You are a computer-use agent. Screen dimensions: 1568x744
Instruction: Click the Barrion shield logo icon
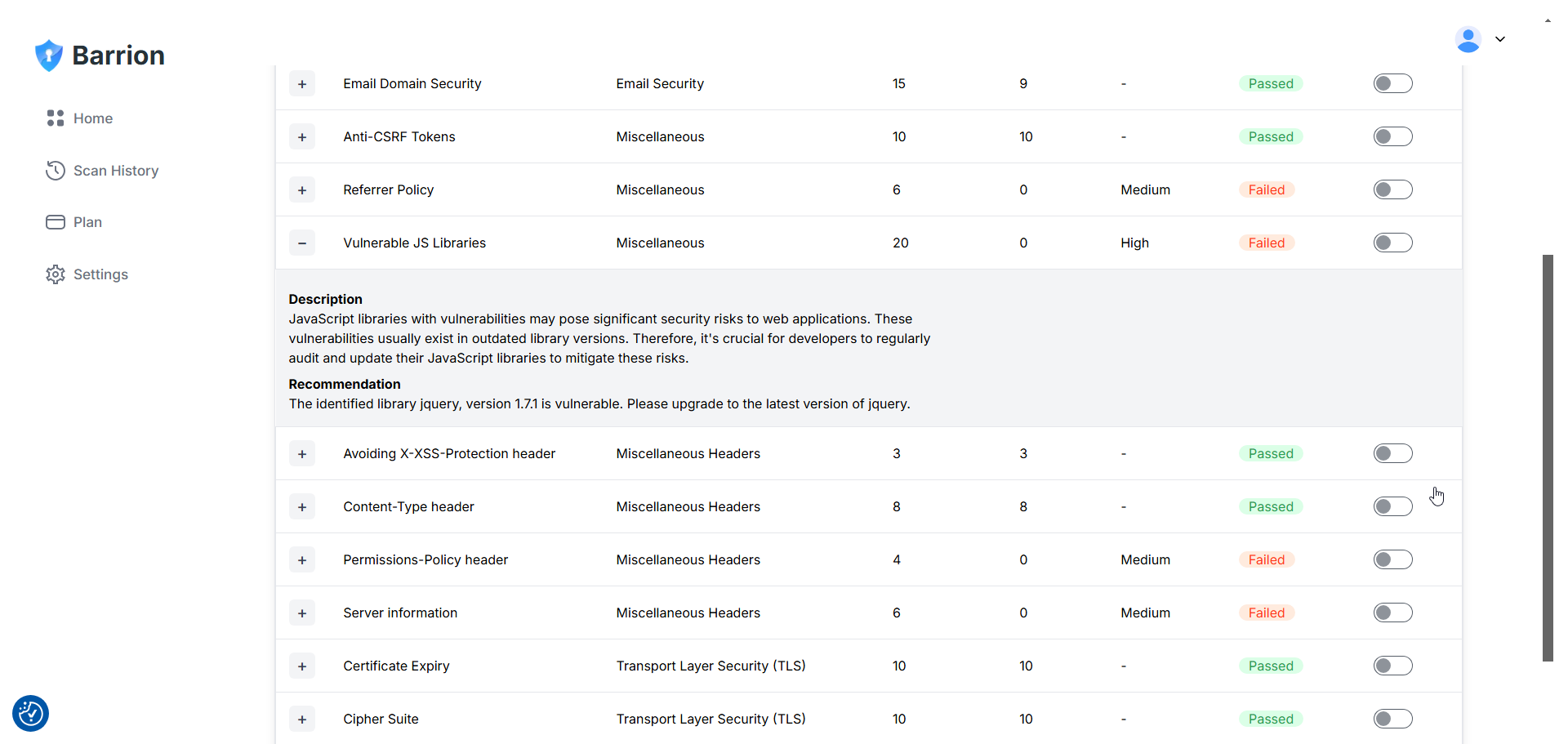click(x=49, y=56)
